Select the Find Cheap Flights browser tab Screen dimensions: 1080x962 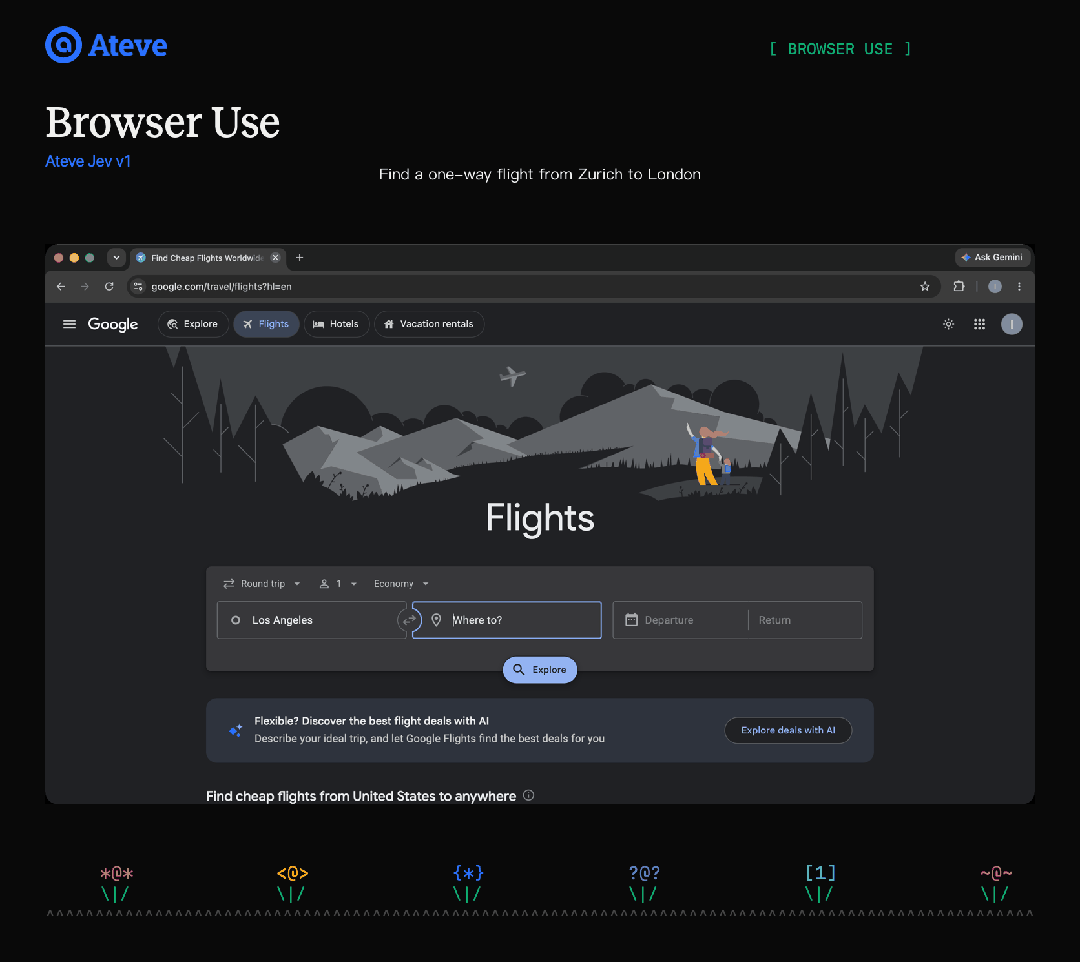click(x=207, y=258)
